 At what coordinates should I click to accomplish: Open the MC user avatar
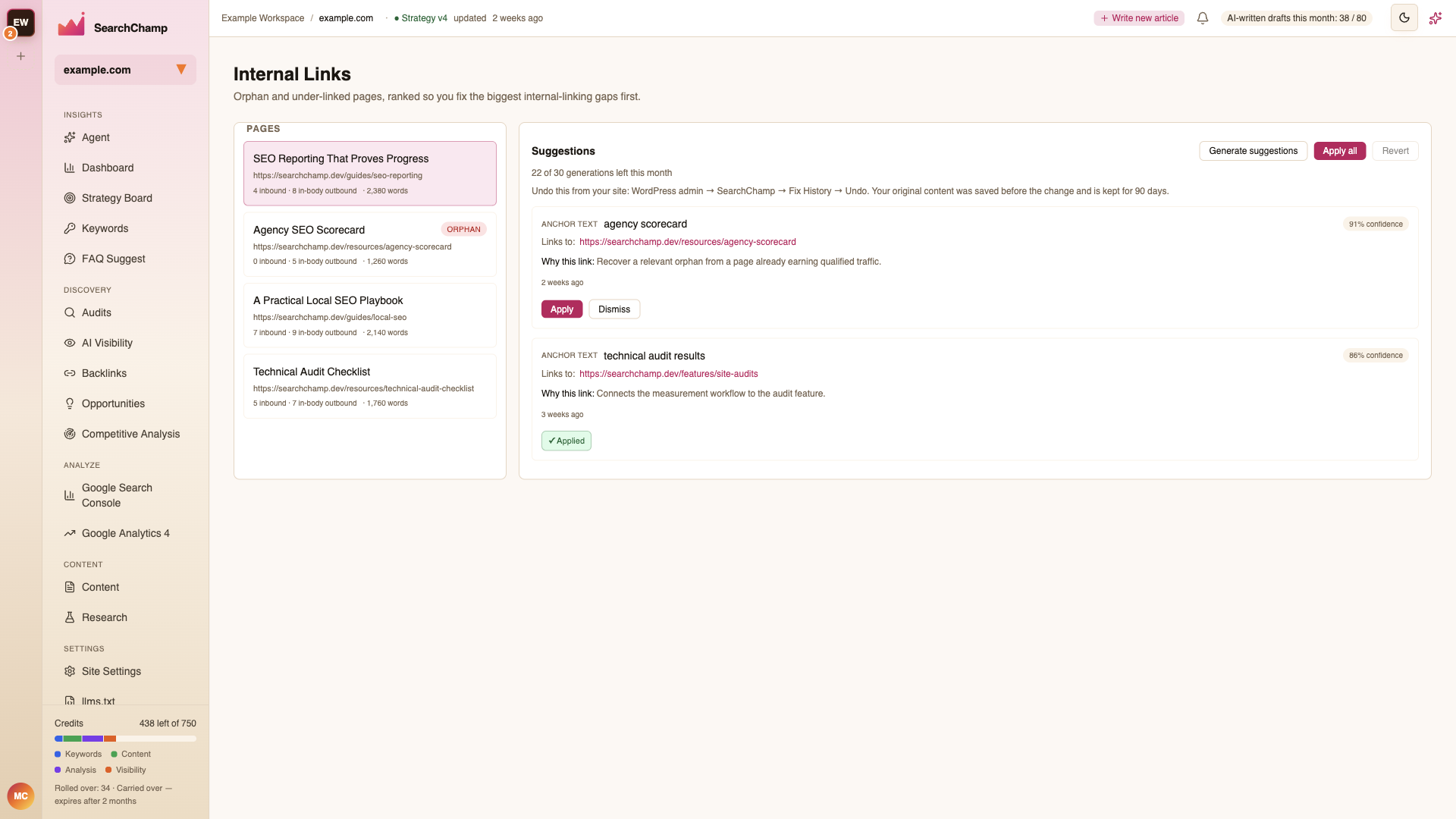20,796
